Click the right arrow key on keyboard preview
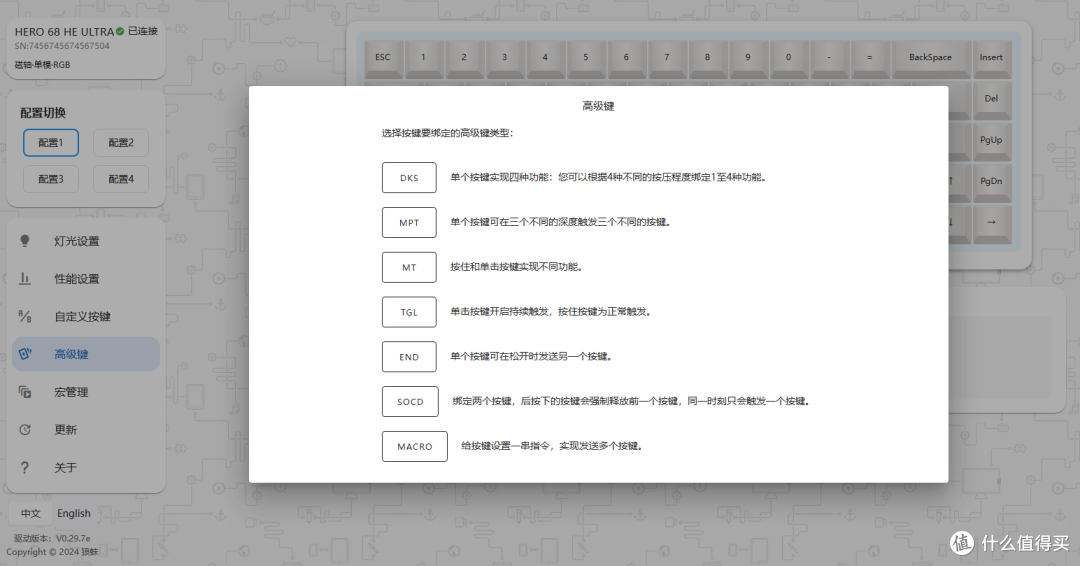 pos(991,223)
